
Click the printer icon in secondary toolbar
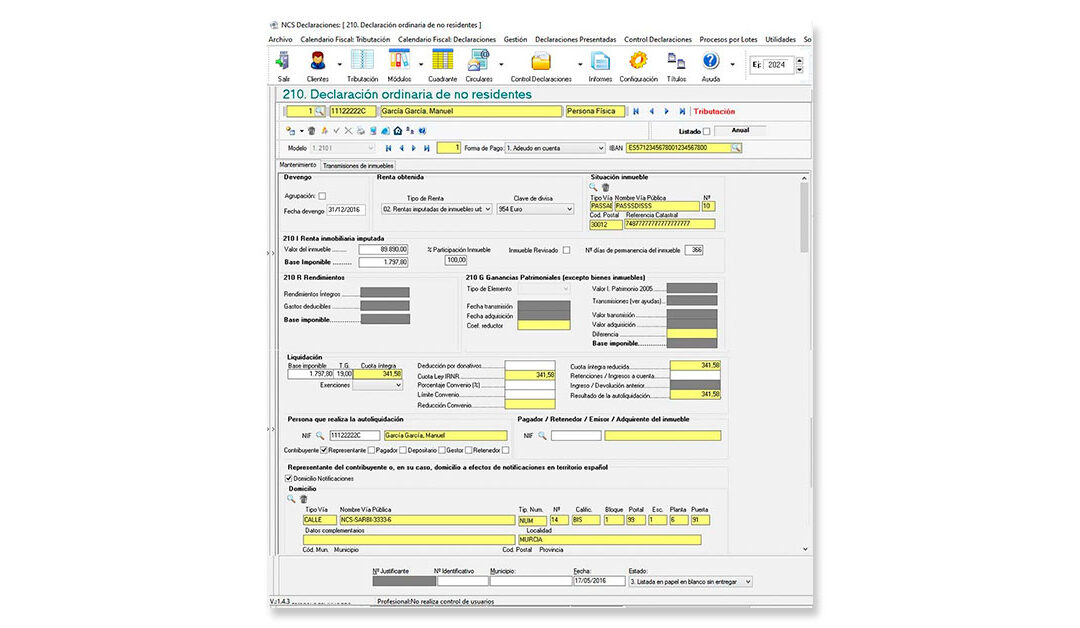[x=360, y=131]
